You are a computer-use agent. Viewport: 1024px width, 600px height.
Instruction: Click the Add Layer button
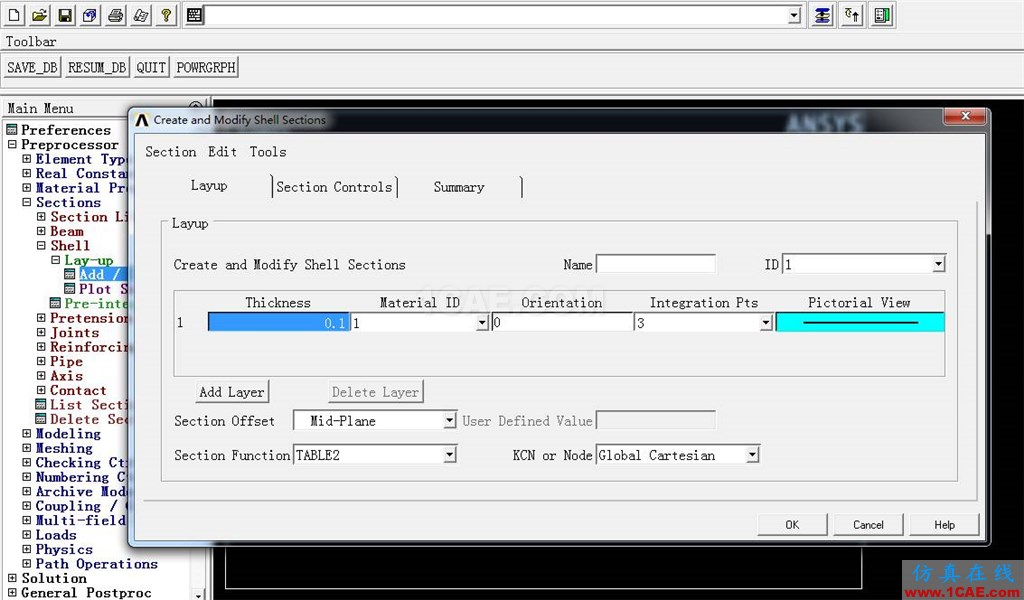(232, 392)
